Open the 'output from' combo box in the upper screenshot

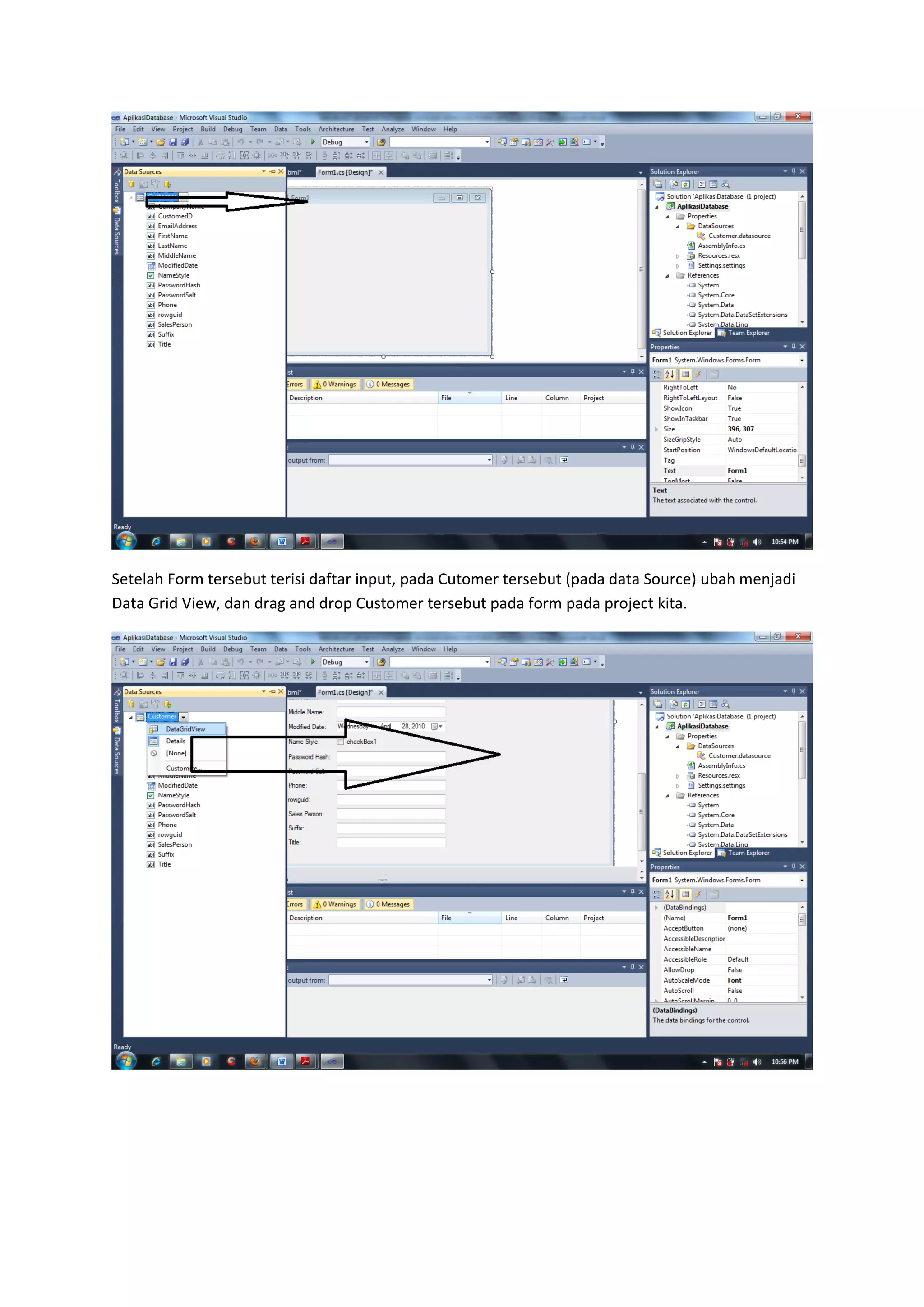[410, 460]
